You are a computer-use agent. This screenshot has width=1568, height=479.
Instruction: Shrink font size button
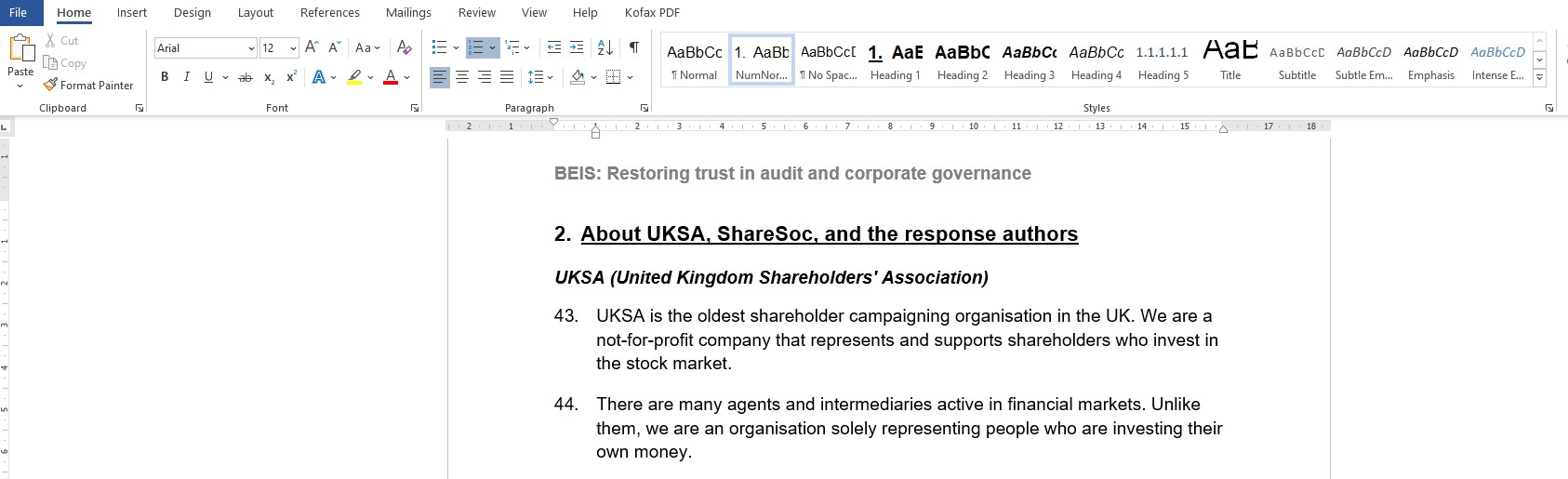334,47
